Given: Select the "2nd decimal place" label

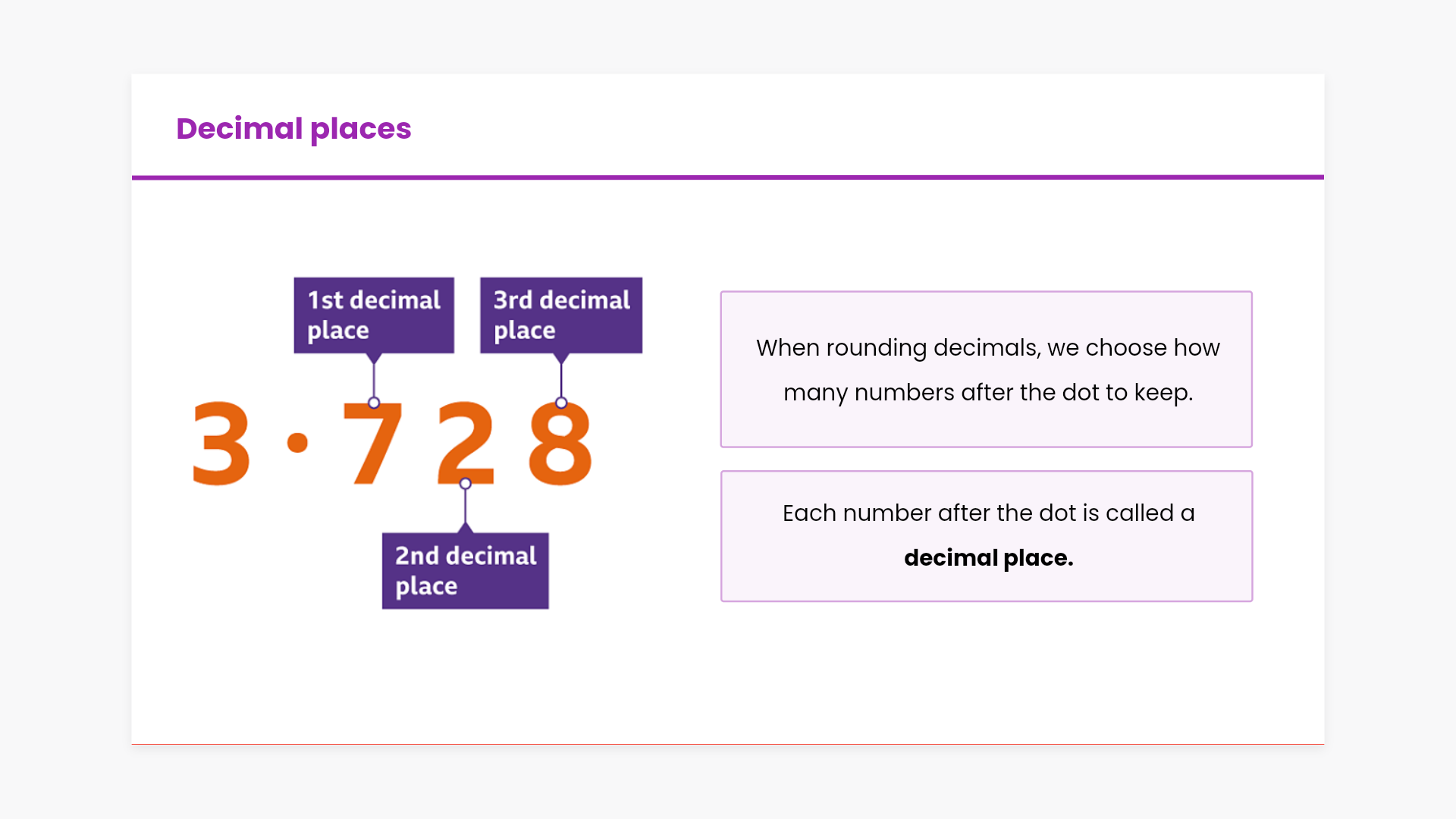Looking at the screenshot, I should pos(465,570).
